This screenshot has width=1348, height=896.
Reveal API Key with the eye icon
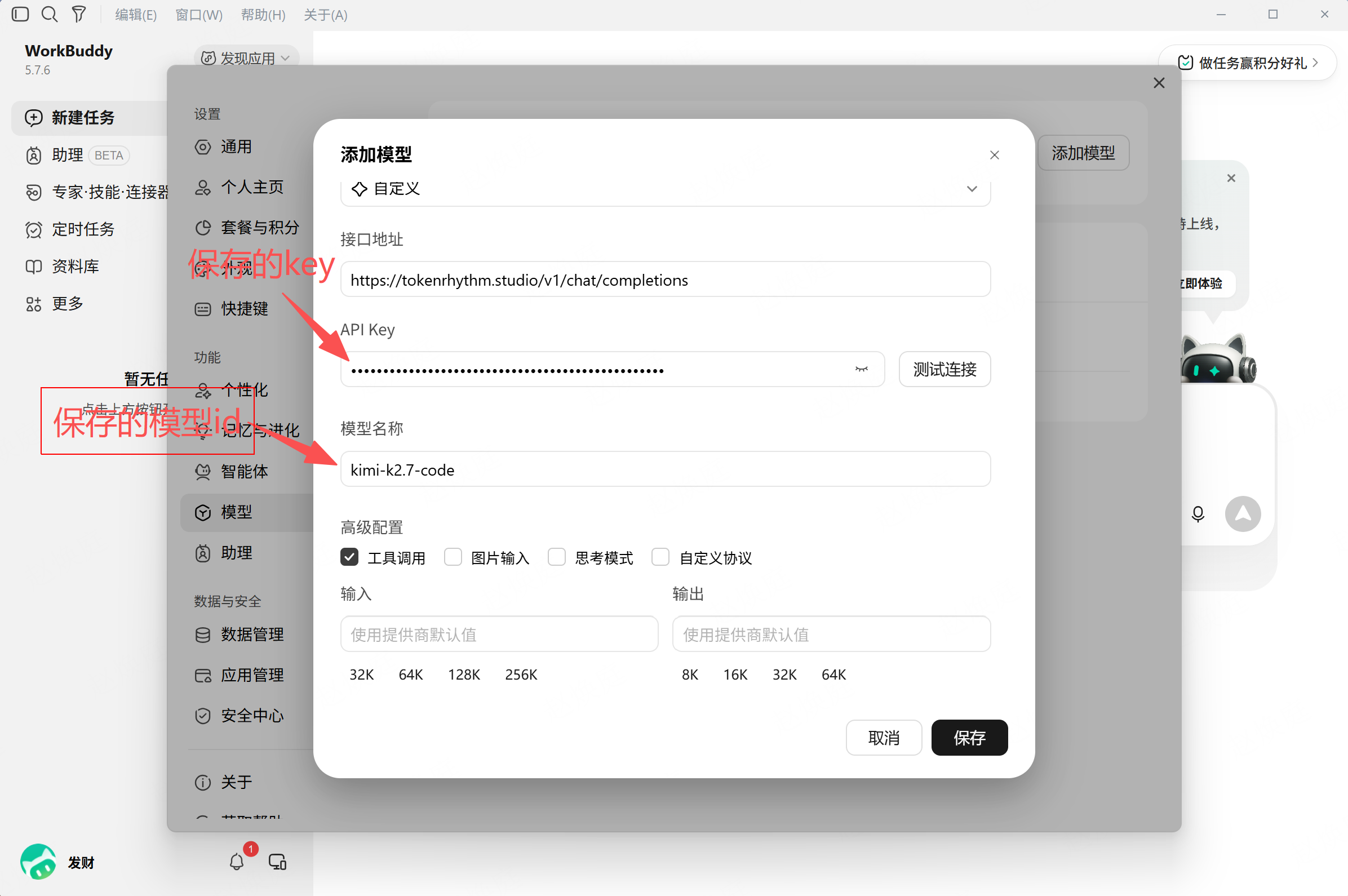861,369
